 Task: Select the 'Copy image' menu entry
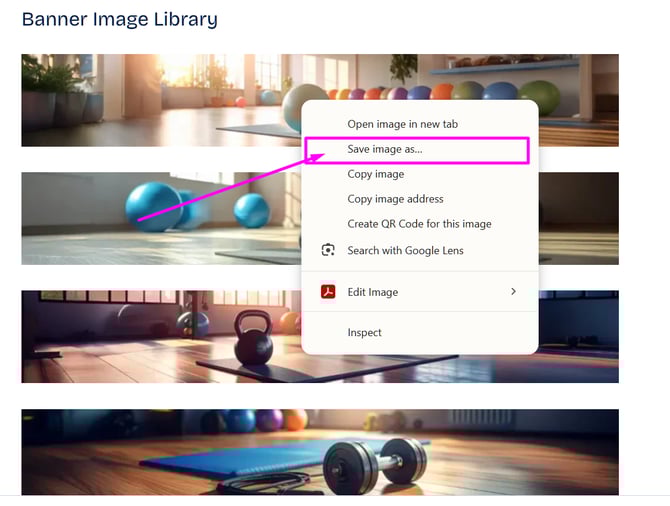[375, 174]
